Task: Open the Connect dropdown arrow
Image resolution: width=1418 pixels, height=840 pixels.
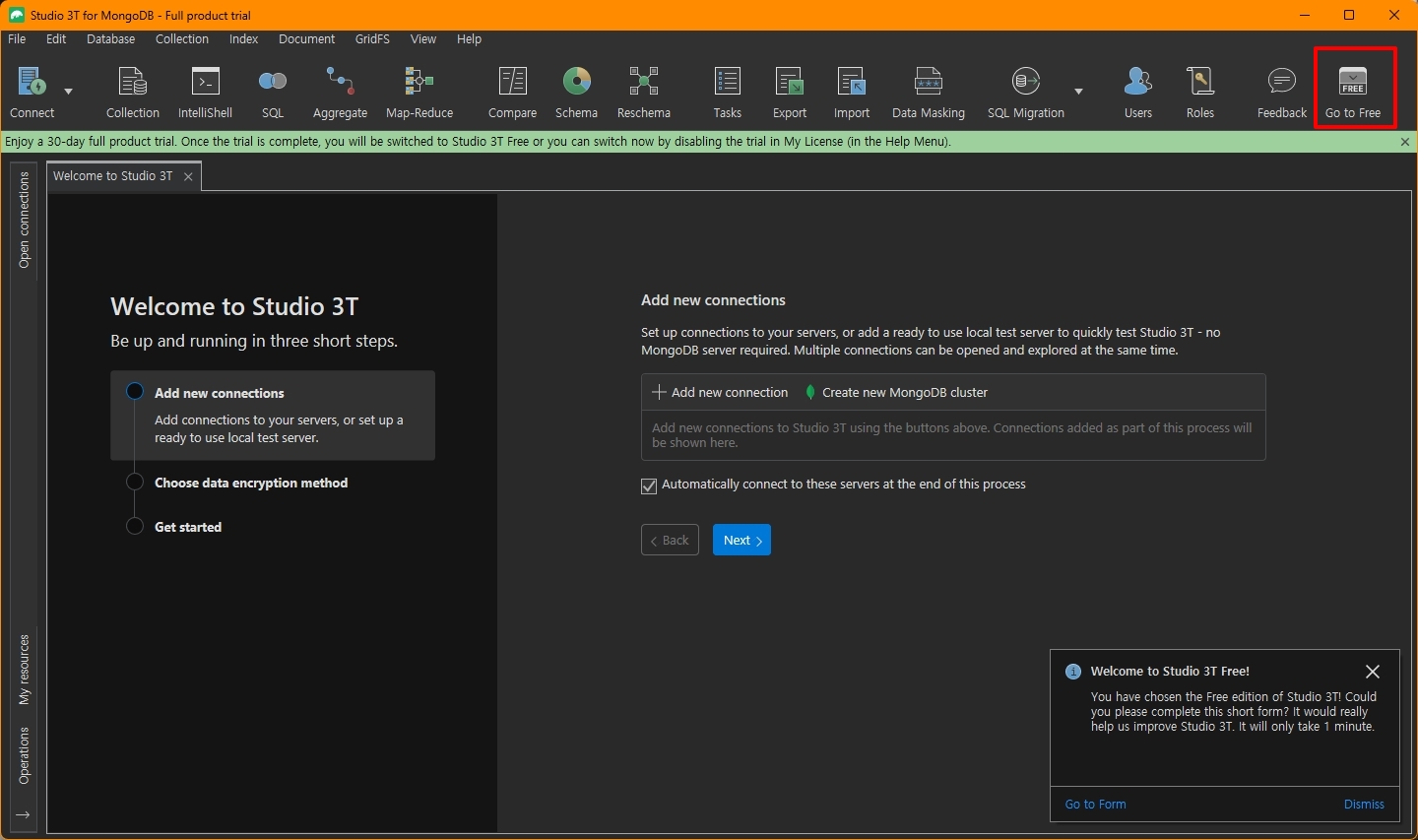Action: point(69,91)
